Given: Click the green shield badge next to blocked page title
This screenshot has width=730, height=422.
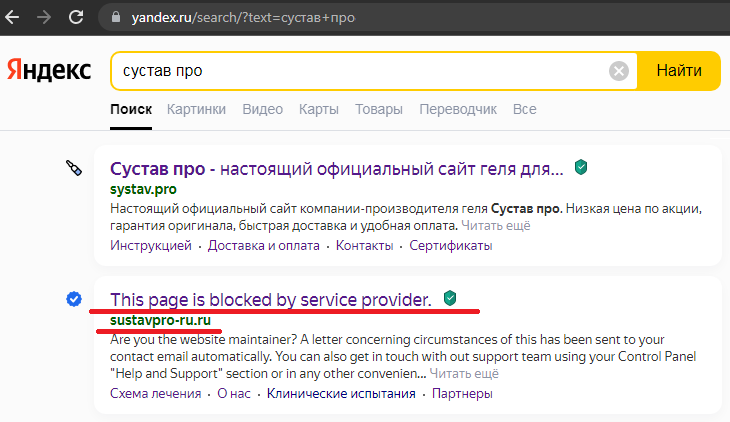Looking at the screenshot, I should 450,298.
